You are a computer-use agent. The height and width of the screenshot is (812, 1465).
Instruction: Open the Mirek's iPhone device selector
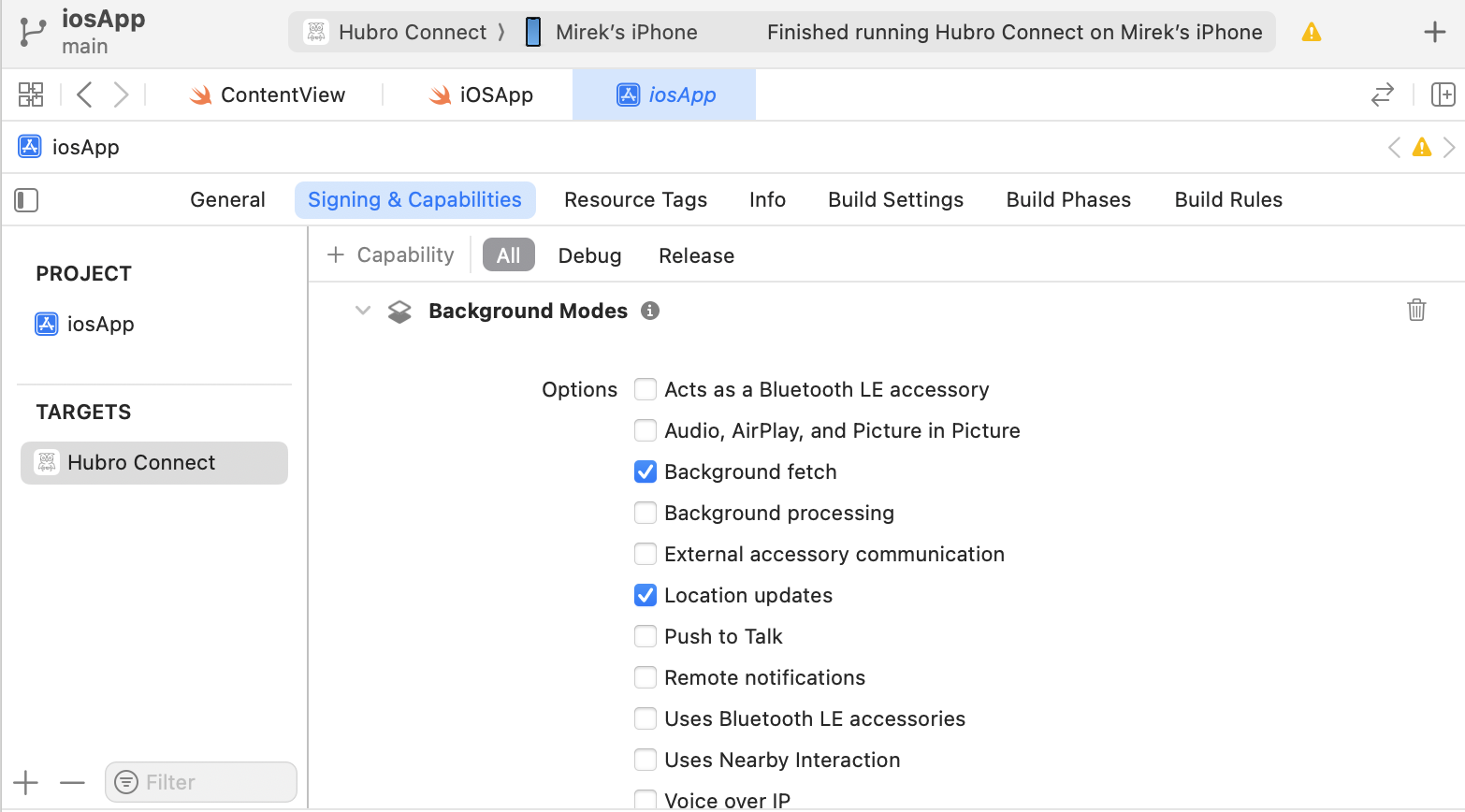point(612,33)
